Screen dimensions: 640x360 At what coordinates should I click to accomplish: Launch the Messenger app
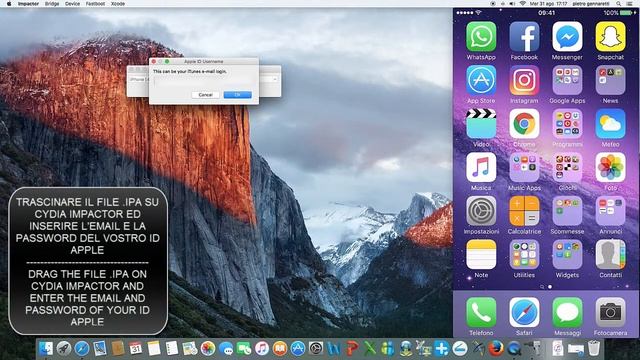point(567,37)
